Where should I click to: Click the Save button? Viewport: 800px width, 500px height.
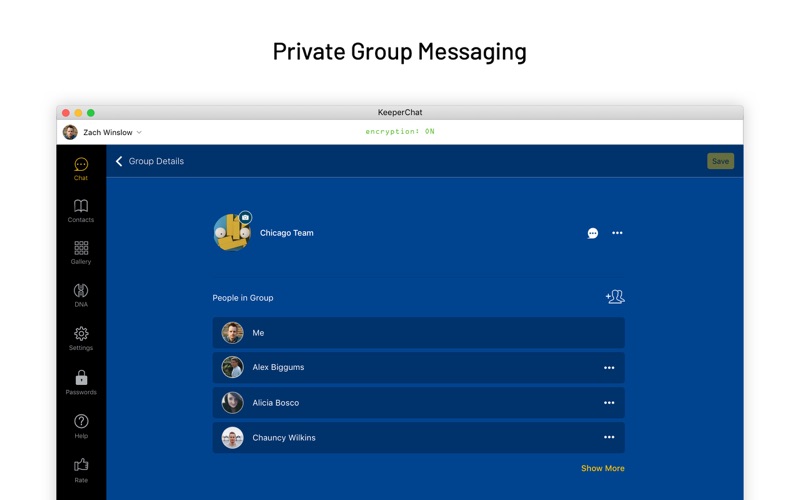(x=720, y=161)
